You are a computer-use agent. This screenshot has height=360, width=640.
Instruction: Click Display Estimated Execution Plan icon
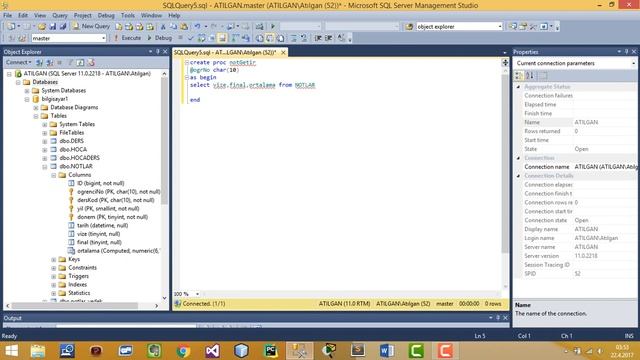(x=201, y=38)
